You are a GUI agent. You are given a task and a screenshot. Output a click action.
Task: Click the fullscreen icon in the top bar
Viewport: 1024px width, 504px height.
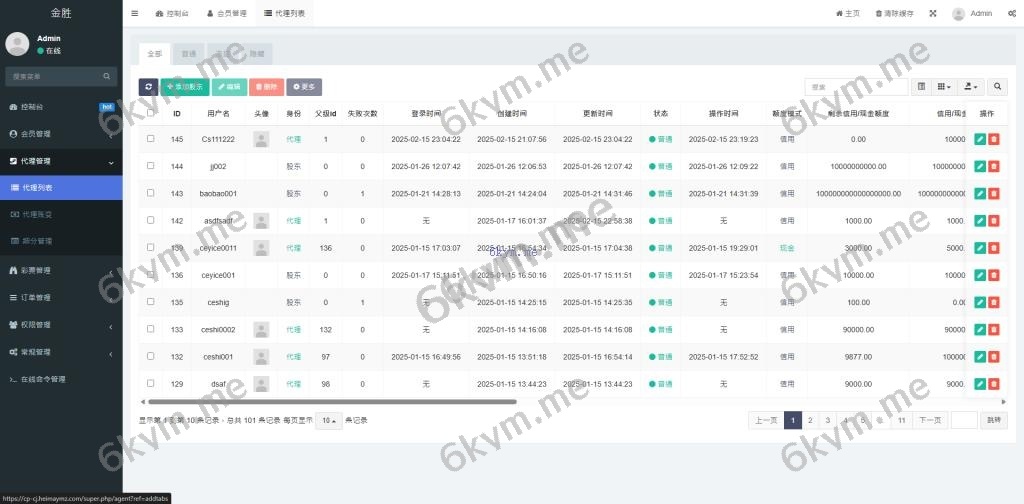[933, 13]
